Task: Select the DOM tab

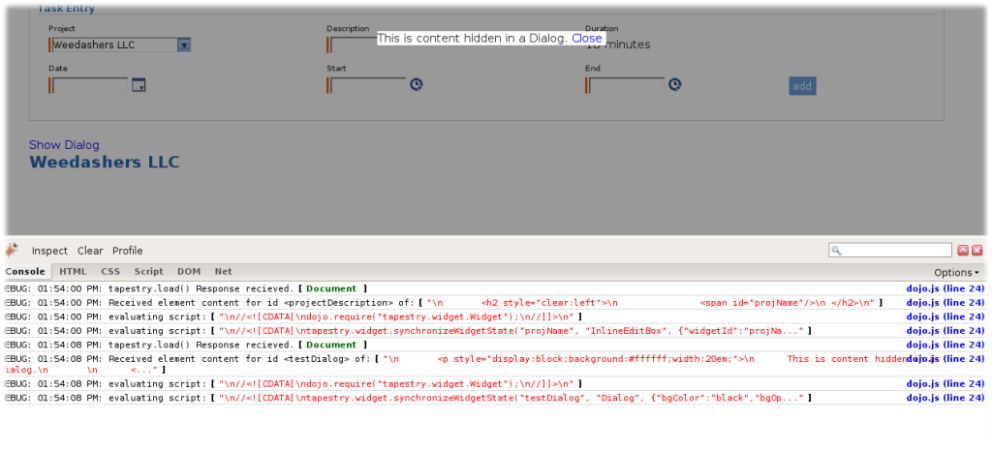Action: pos(189,271)
